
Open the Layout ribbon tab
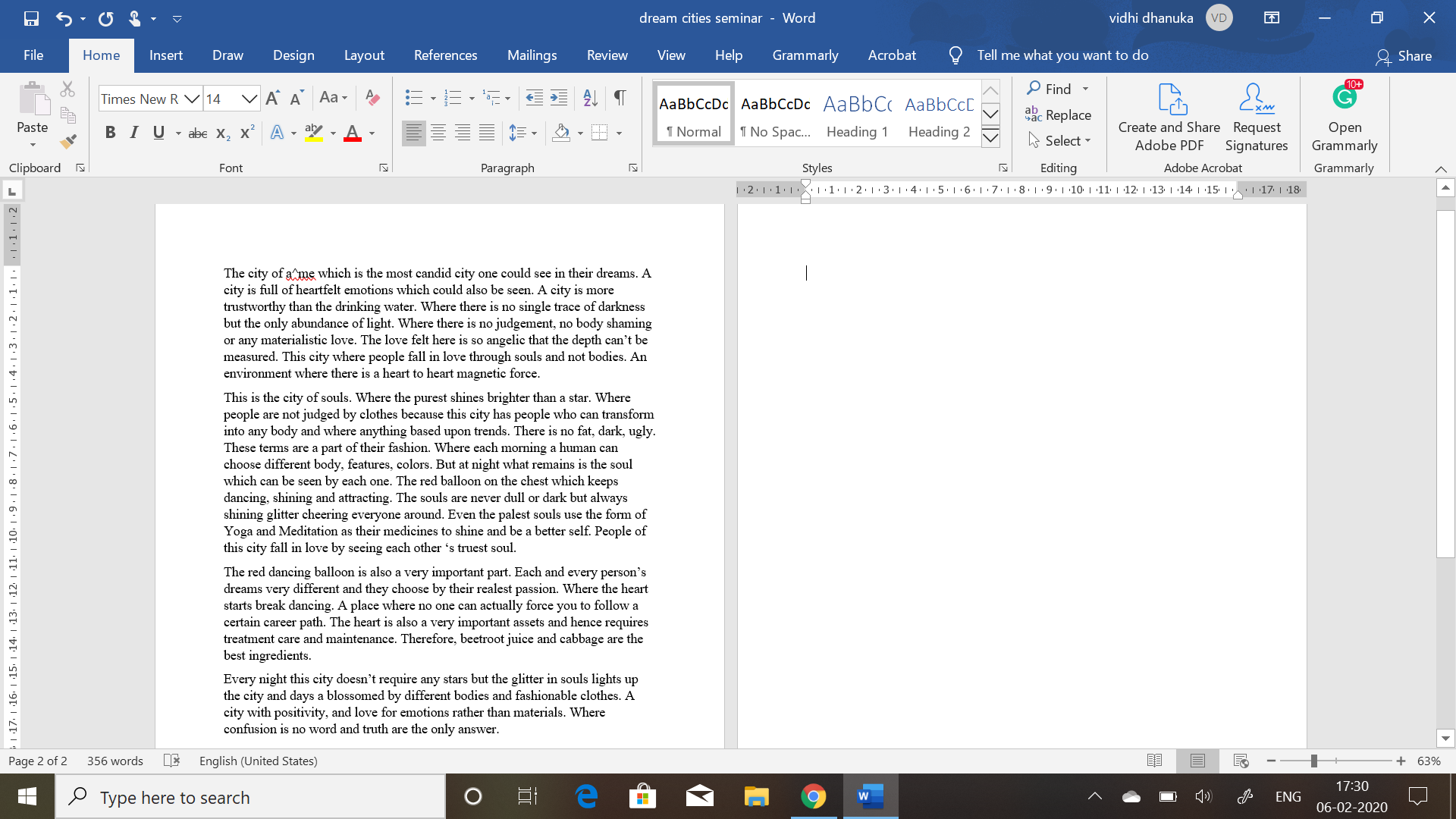[x=364, y=55]
